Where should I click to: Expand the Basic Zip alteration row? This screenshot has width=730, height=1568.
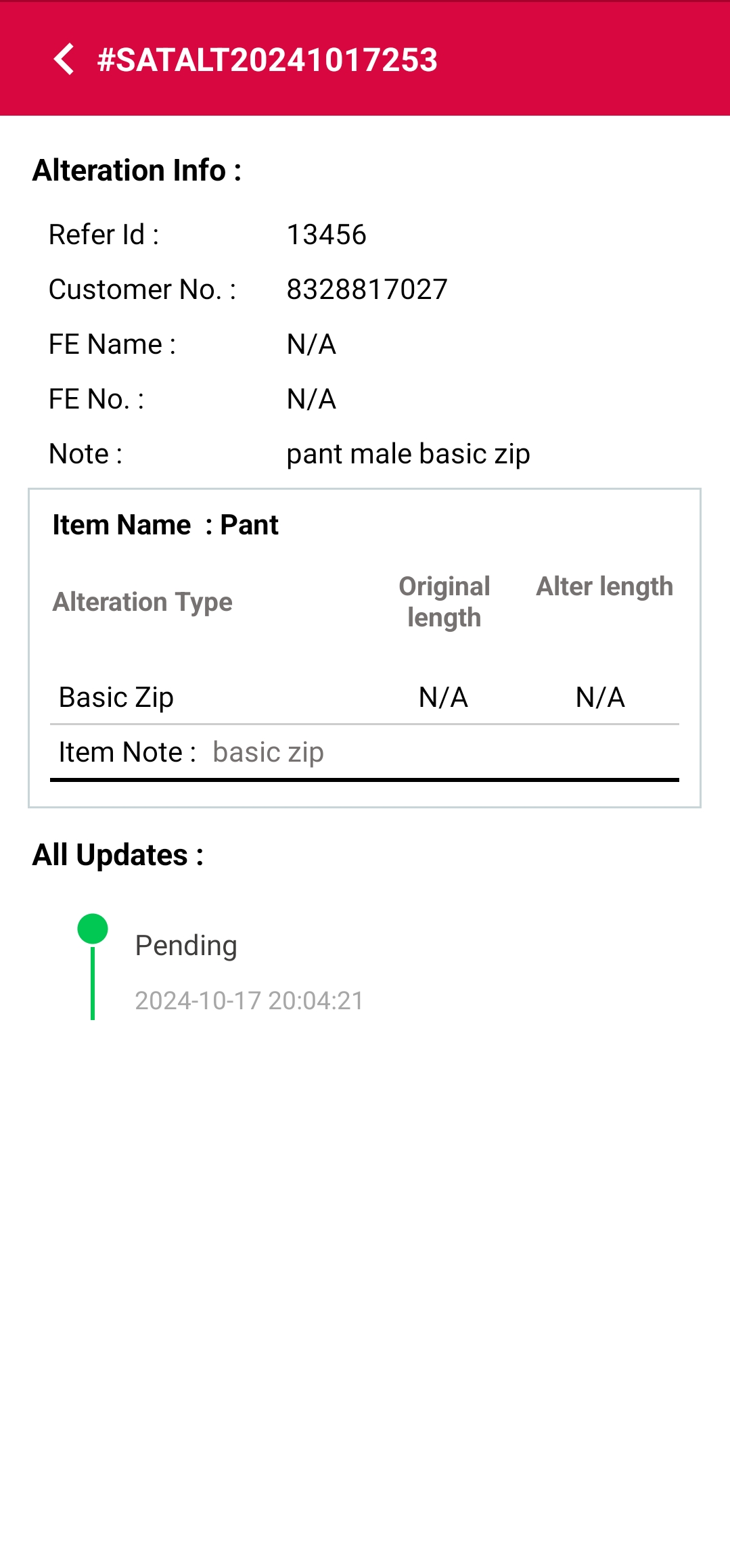[115, 697]
